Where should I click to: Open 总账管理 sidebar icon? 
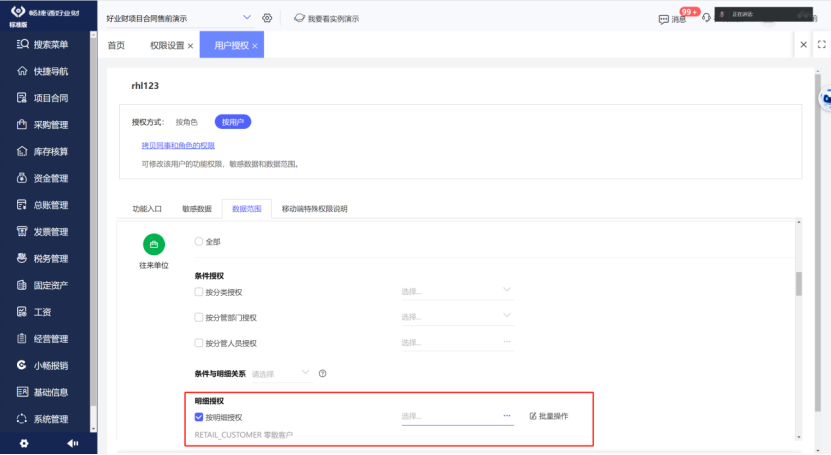(22, 204)
